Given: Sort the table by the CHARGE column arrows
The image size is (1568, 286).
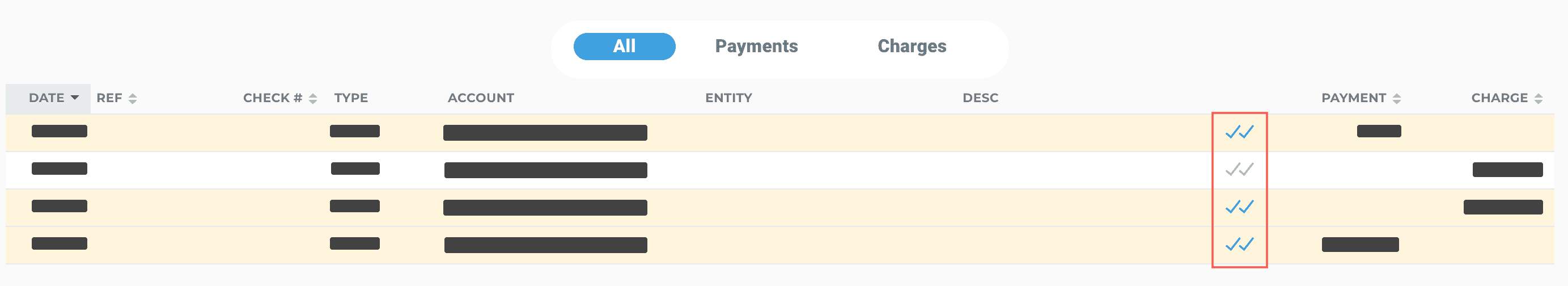Looking at the screenshot, I should (1538, 98).
